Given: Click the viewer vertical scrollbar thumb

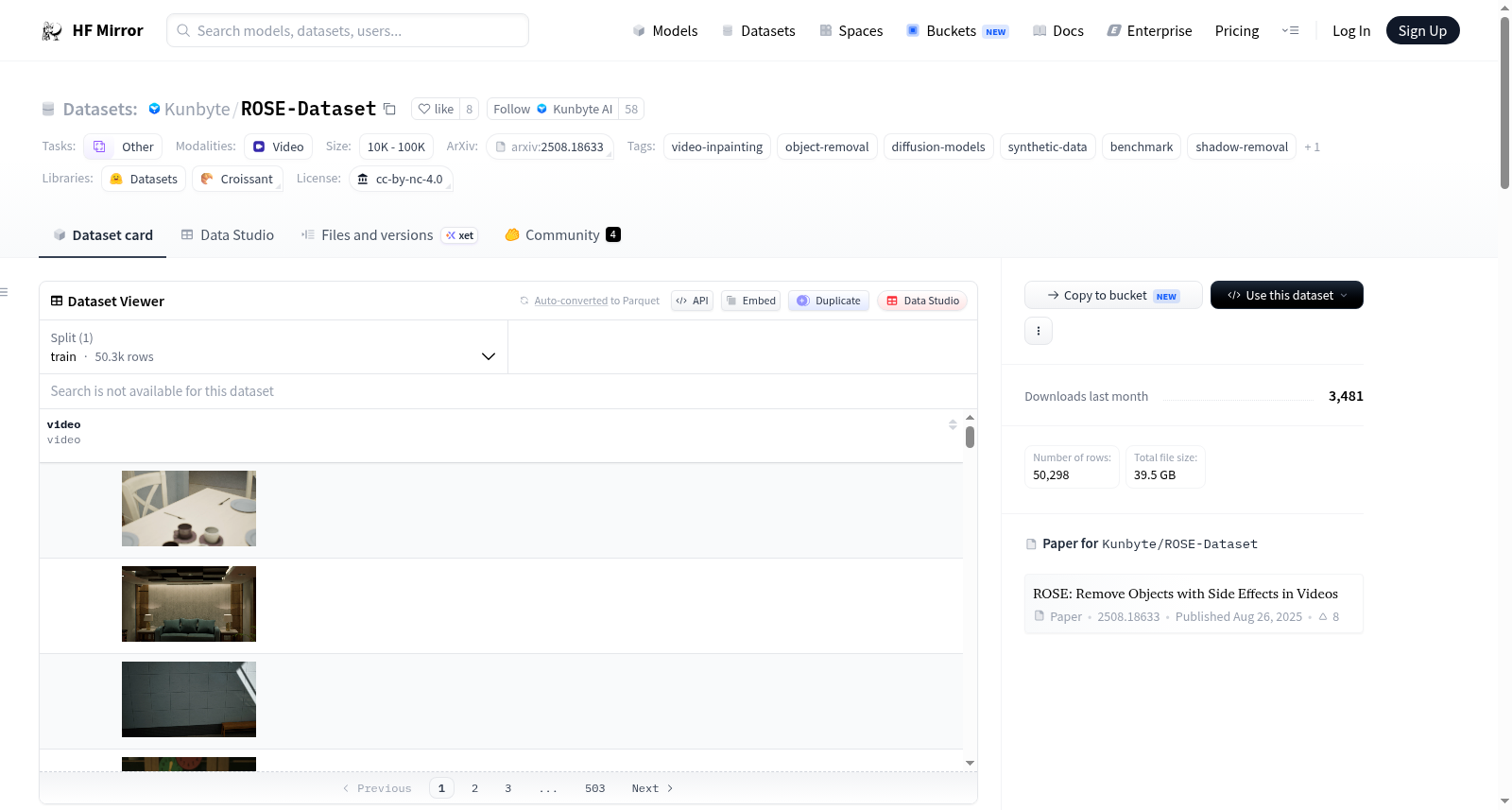Looking at the screenshot, I should coord(970,437).
